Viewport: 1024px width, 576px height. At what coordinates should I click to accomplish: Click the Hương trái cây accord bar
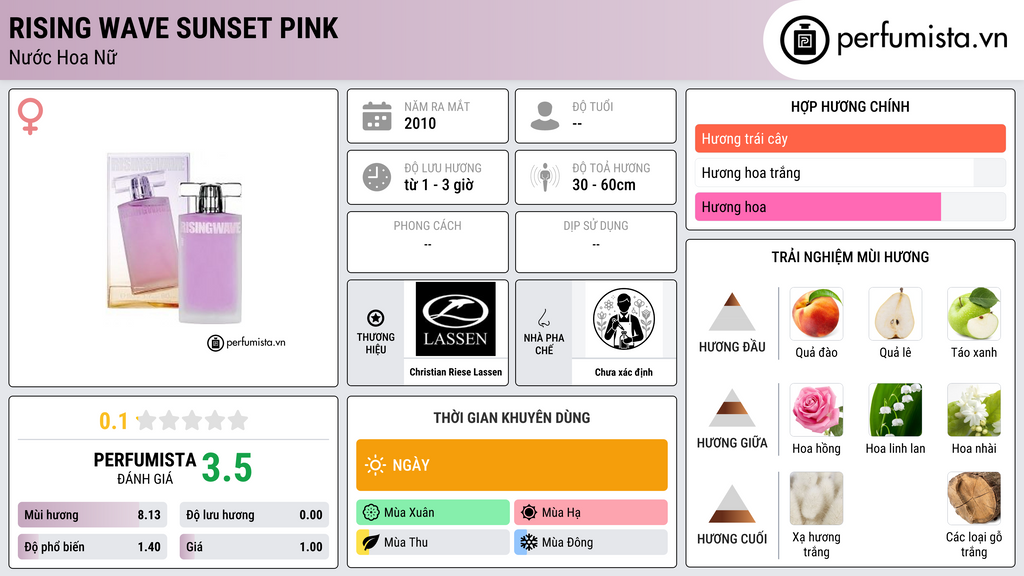[x=850, y=138]
